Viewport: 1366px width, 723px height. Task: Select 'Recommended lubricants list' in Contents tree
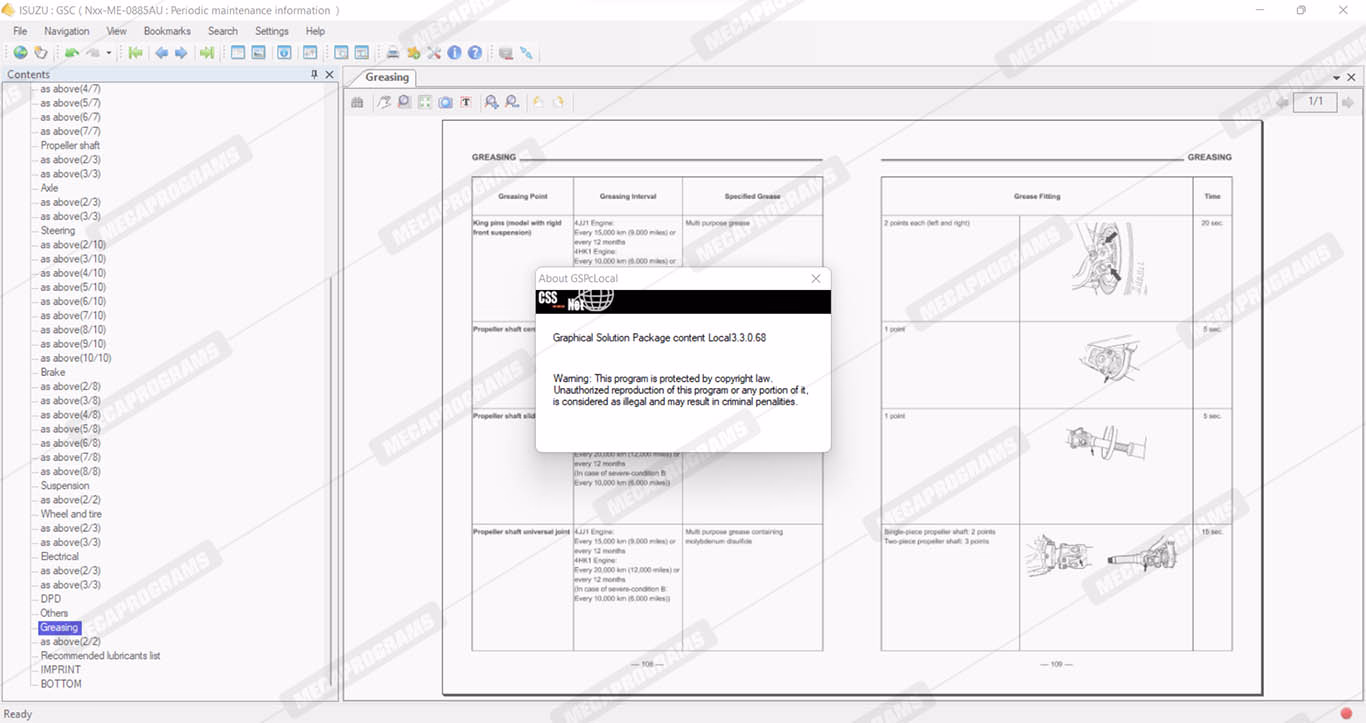point(100,656)
